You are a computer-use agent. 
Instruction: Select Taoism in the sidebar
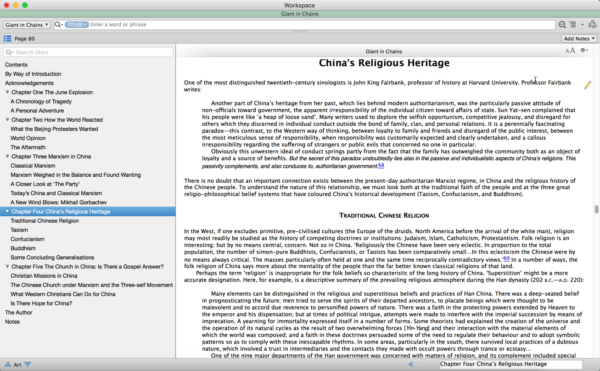point(19,230)
